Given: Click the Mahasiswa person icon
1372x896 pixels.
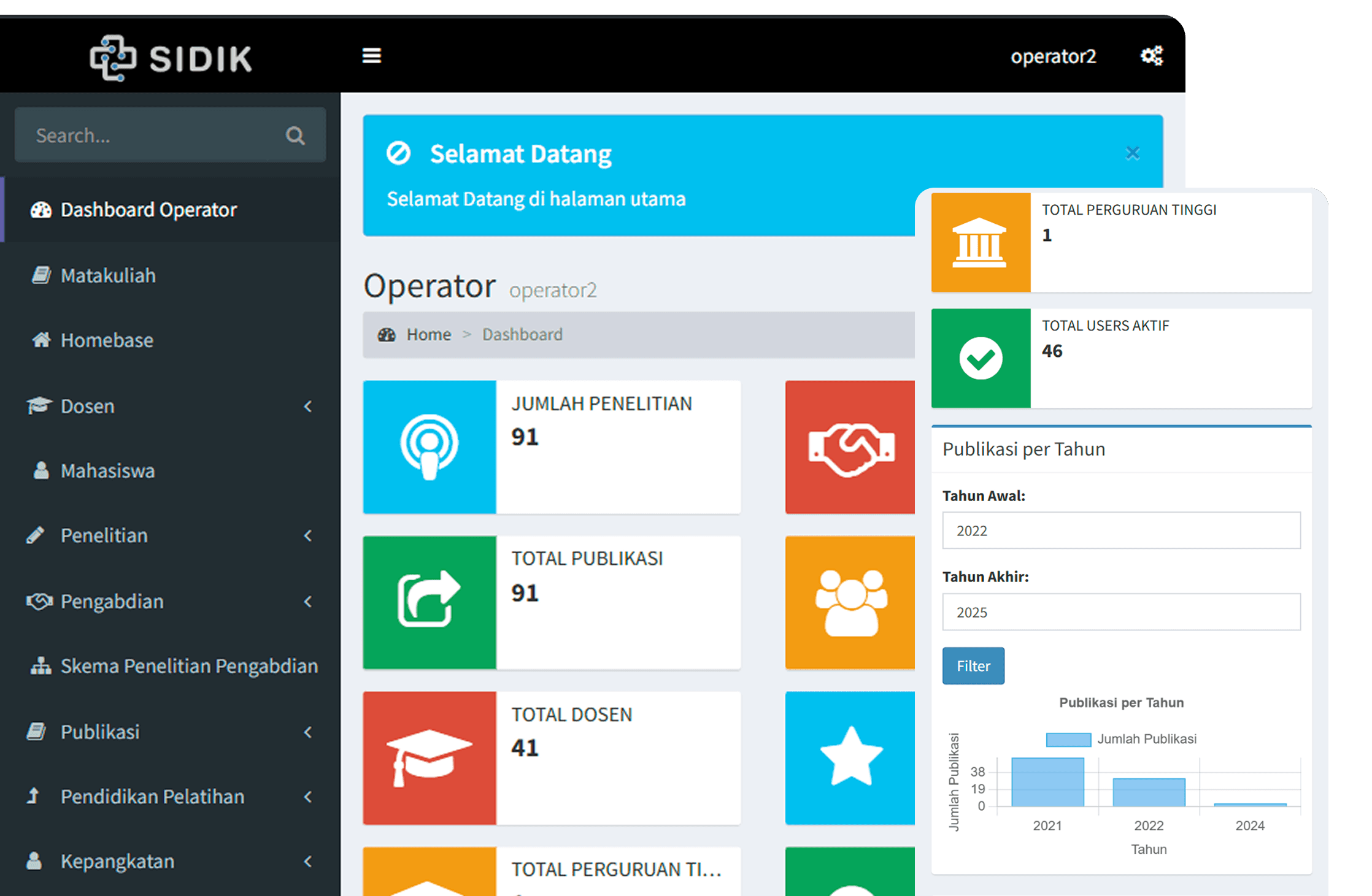Looking at the screenshot, I should tap(41, 470).
